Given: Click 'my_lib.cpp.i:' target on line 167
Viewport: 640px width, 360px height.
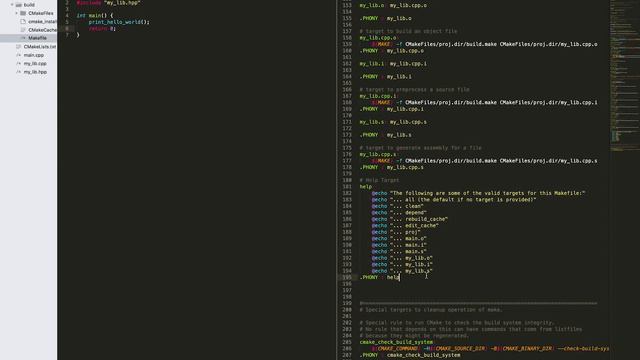Looking at the screenshot, I should coord(378,96).
